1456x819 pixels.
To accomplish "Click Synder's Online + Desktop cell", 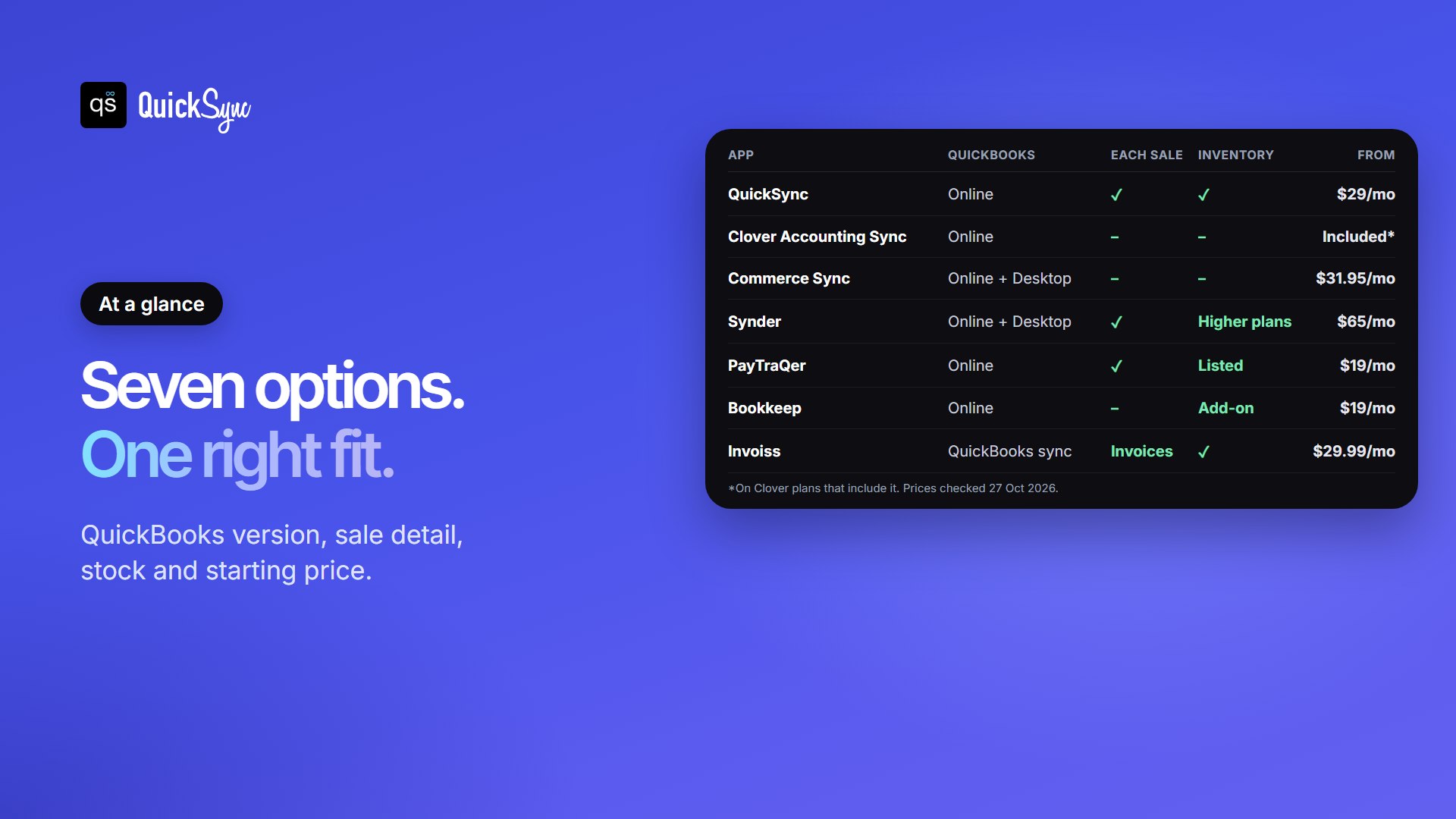I will tap(1009, 322).
